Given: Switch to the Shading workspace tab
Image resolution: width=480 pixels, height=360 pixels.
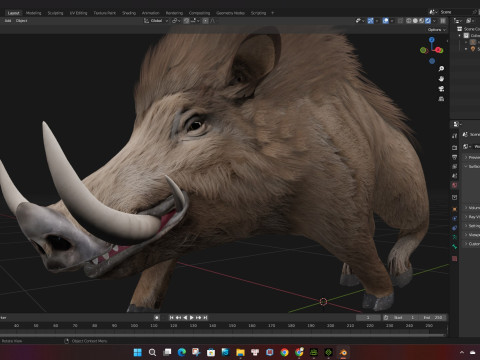Looking at the screenshot, I should 129,13.
